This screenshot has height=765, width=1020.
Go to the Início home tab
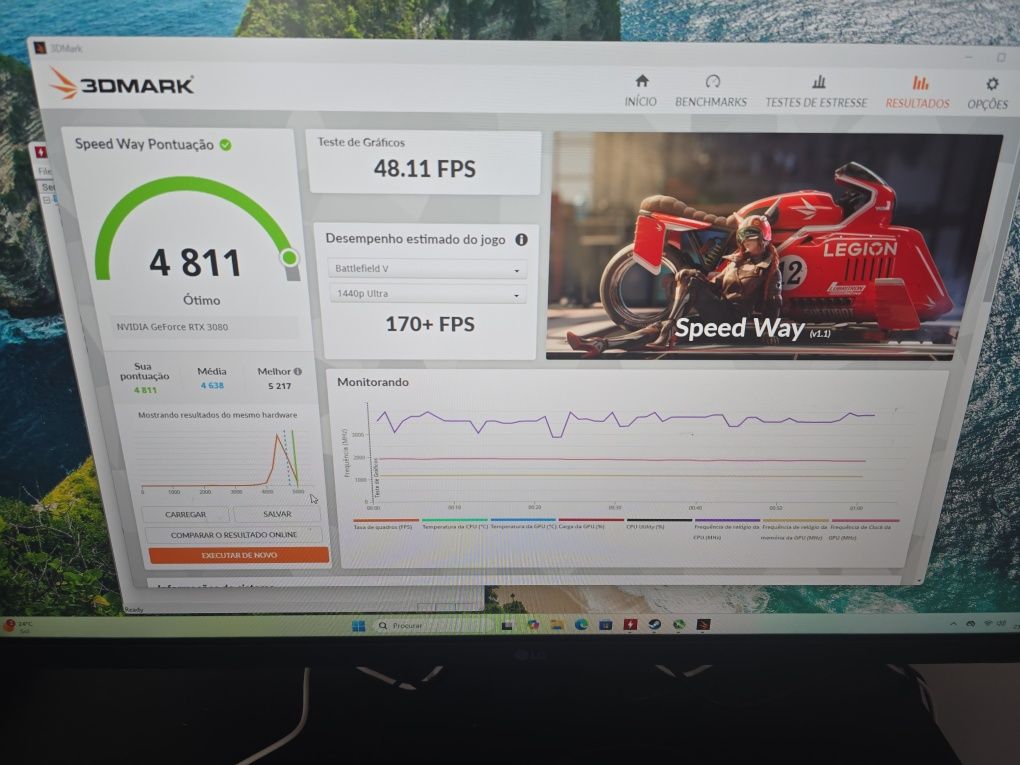click(641, 90)
